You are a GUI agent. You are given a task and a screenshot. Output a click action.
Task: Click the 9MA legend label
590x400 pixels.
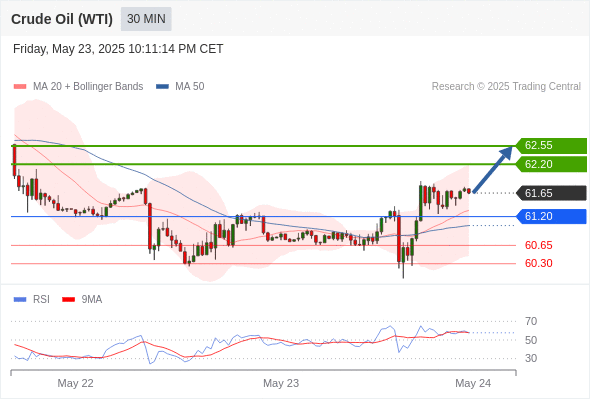click(92, 300)
